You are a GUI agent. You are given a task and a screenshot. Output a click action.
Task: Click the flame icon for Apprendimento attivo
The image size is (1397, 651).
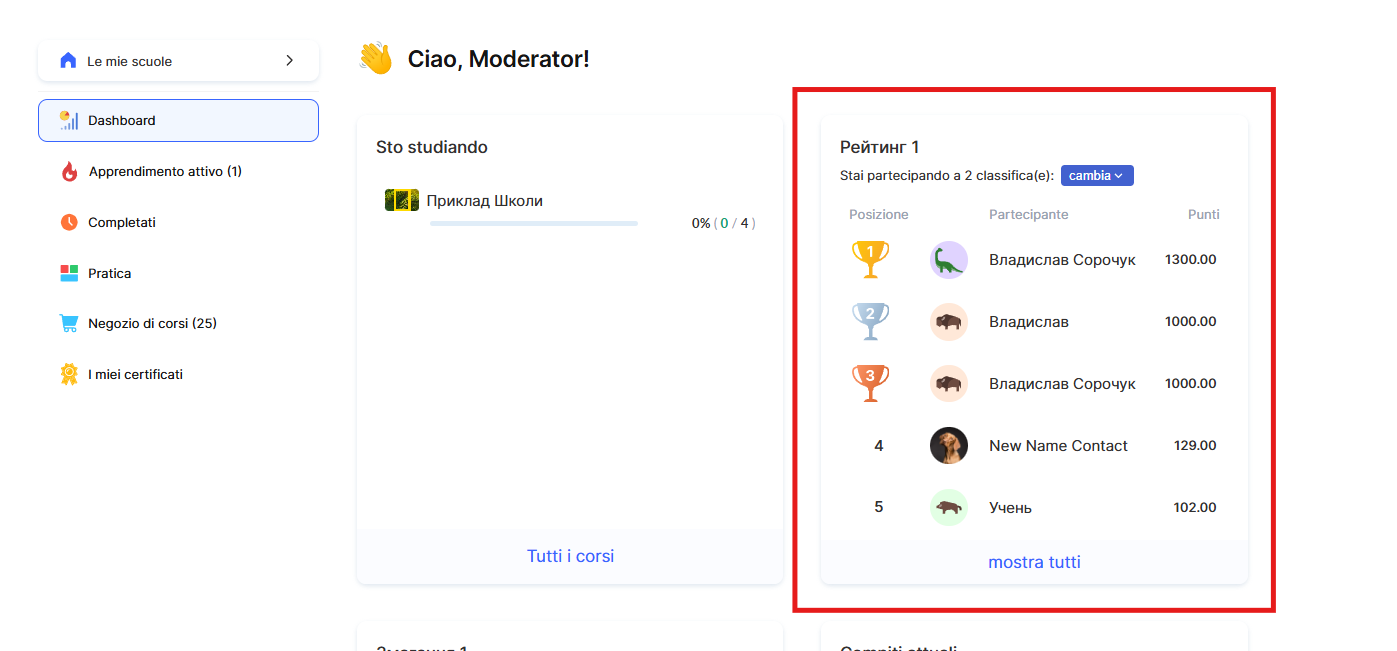(x=69, y=172)
